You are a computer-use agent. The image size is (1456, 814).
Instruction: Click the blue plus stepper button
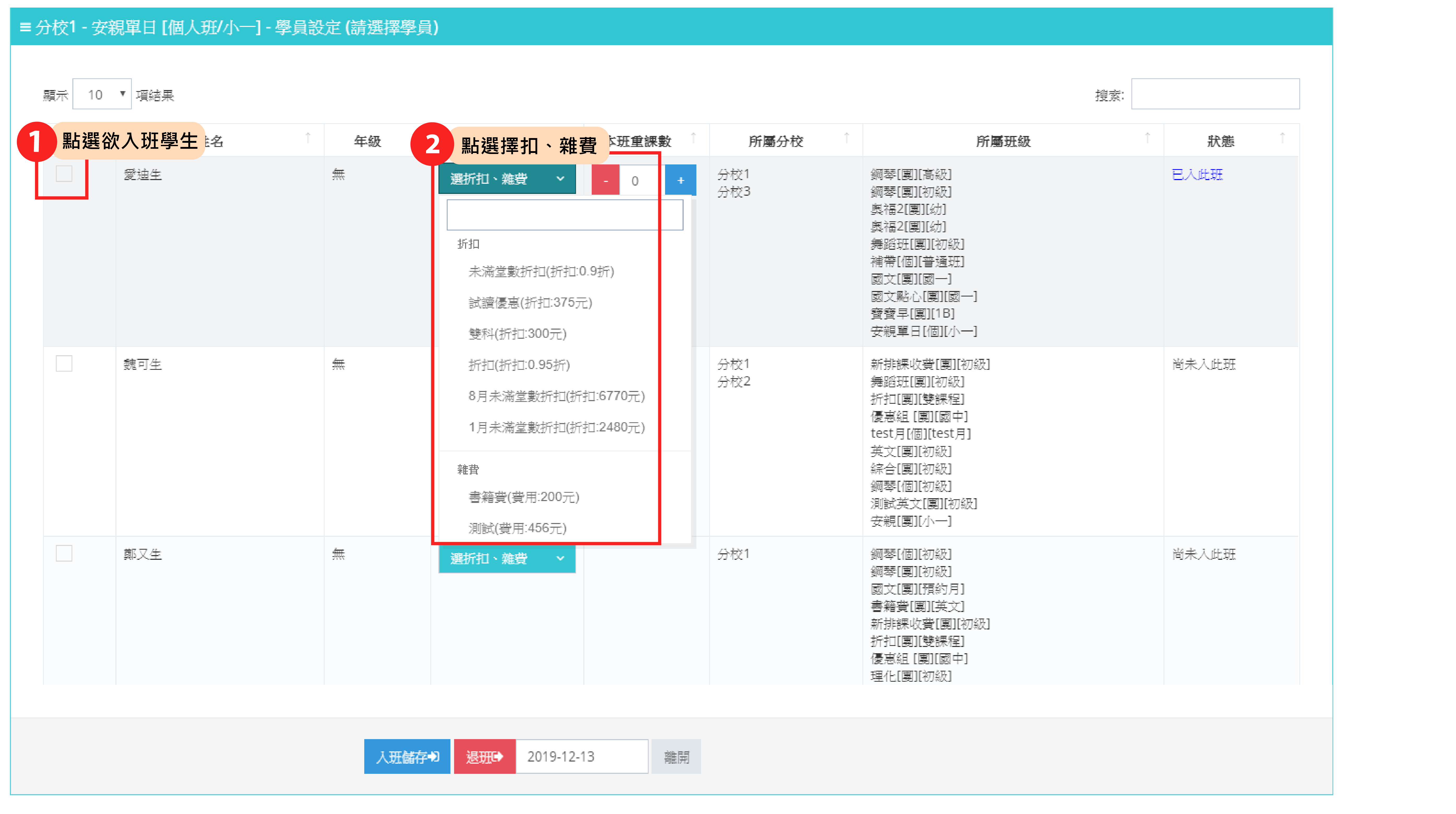coord(680,181)
